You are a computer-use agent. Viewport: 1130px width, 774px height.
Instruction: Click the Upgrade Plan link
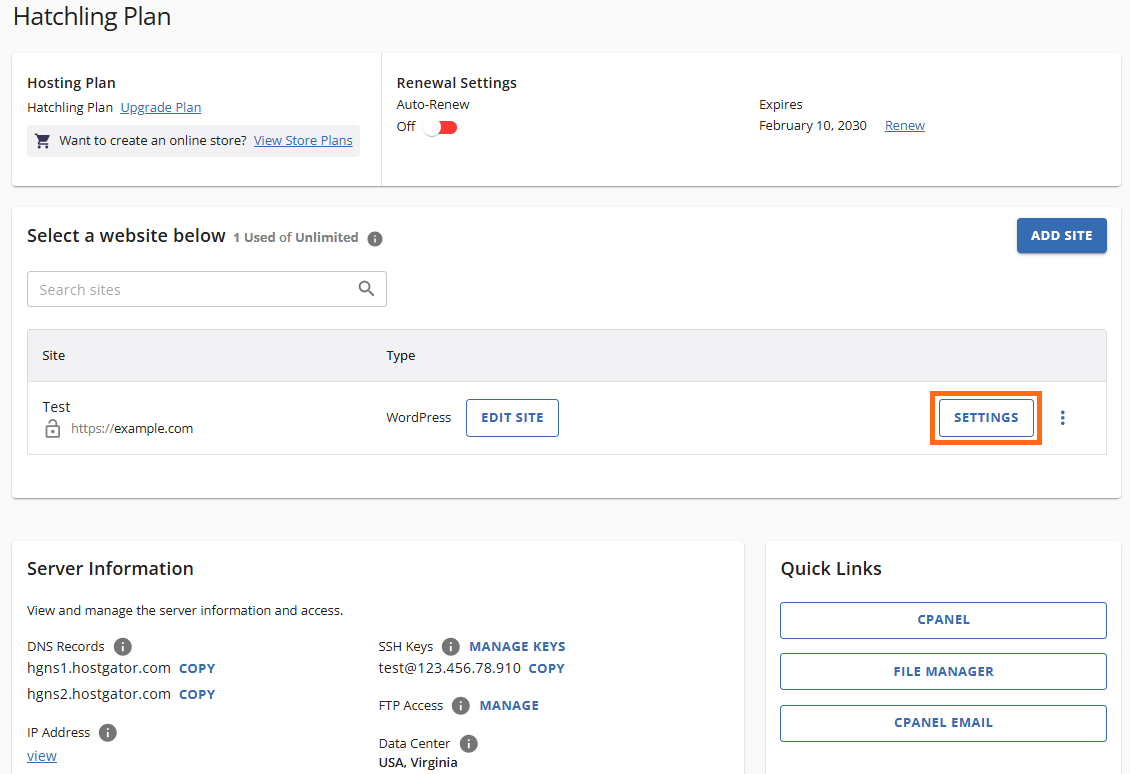161,107
